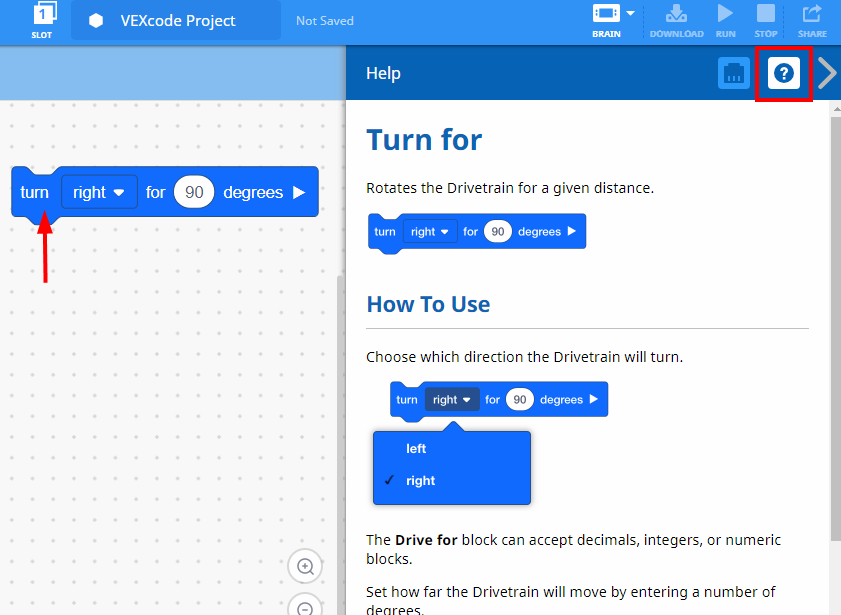Zoom in on the workspace
The height and width of the screenshot is (615, 841).
[x=305, y=566]
